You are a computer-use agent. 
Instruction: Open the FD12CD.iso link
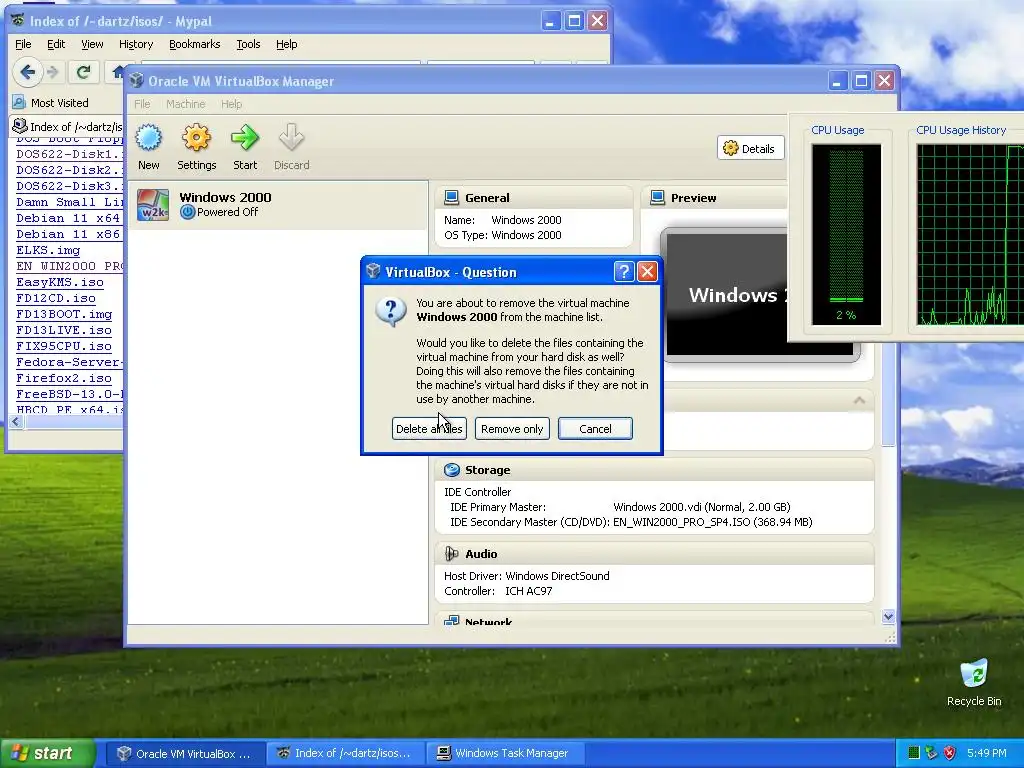(x=56, y=298)
